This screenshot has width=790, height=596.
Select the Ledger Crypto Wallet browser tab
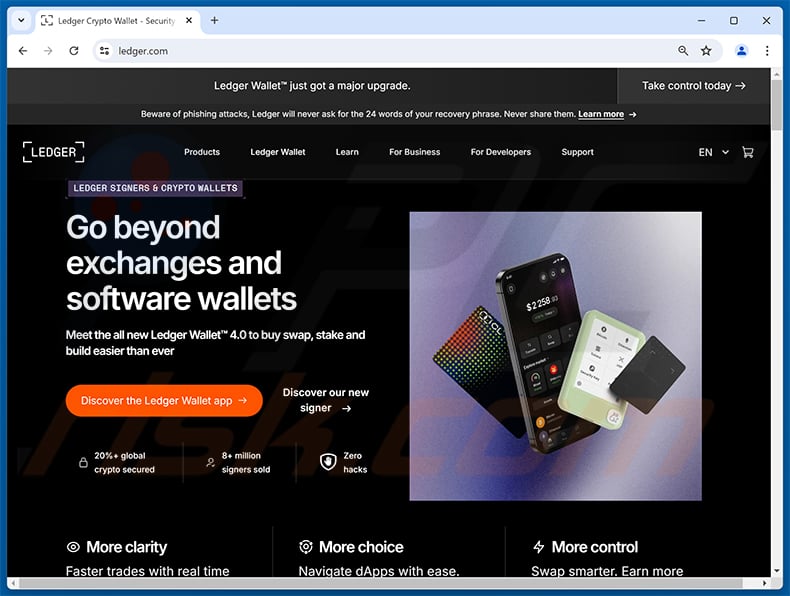tap(117, 21)
